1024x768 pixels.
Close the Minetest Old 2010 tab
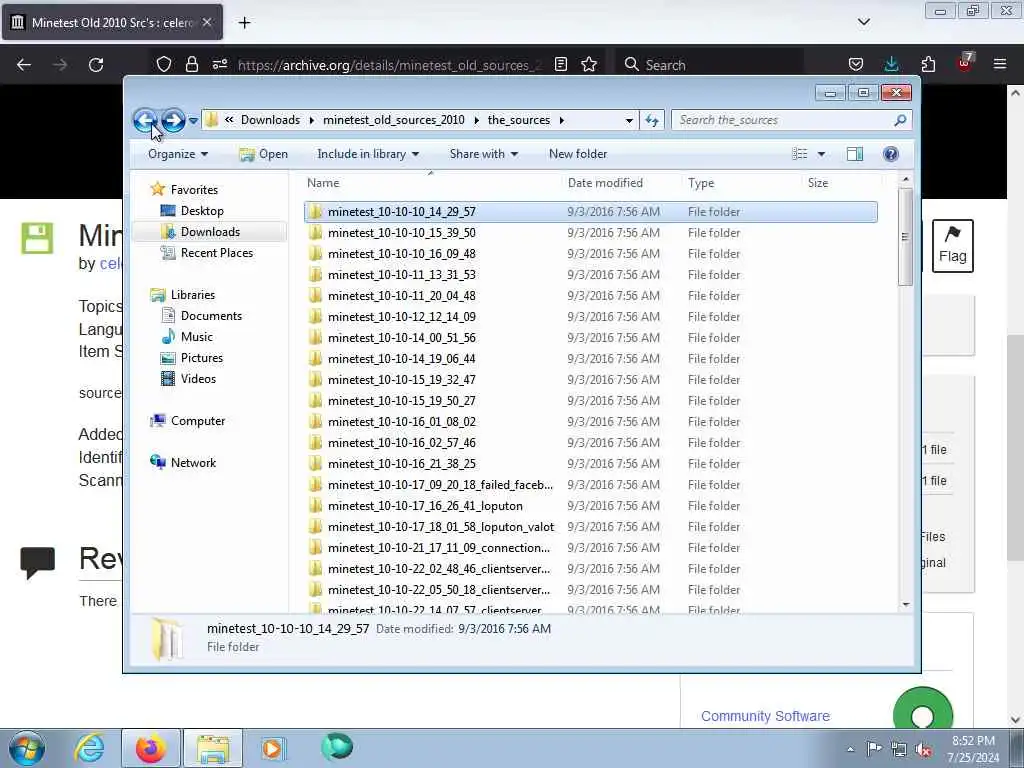tap(207, 22)
